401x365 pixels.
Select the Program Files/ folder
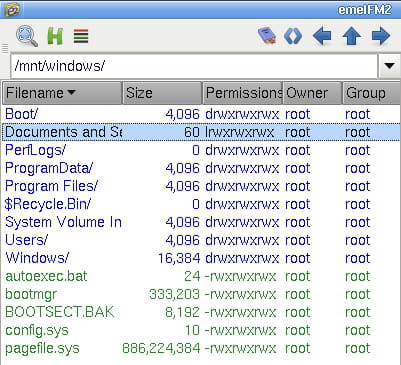point(51,186)
